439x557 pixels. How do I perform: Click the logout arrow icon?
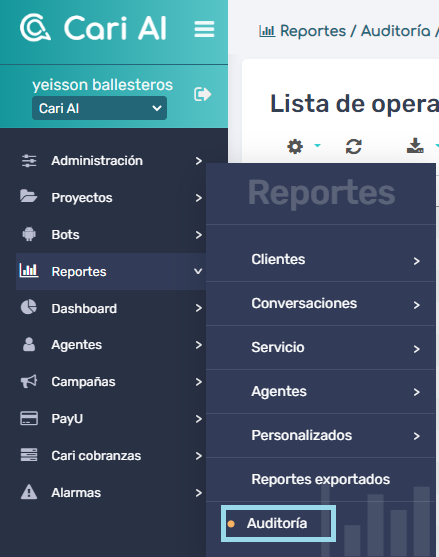tap(202, 94)
